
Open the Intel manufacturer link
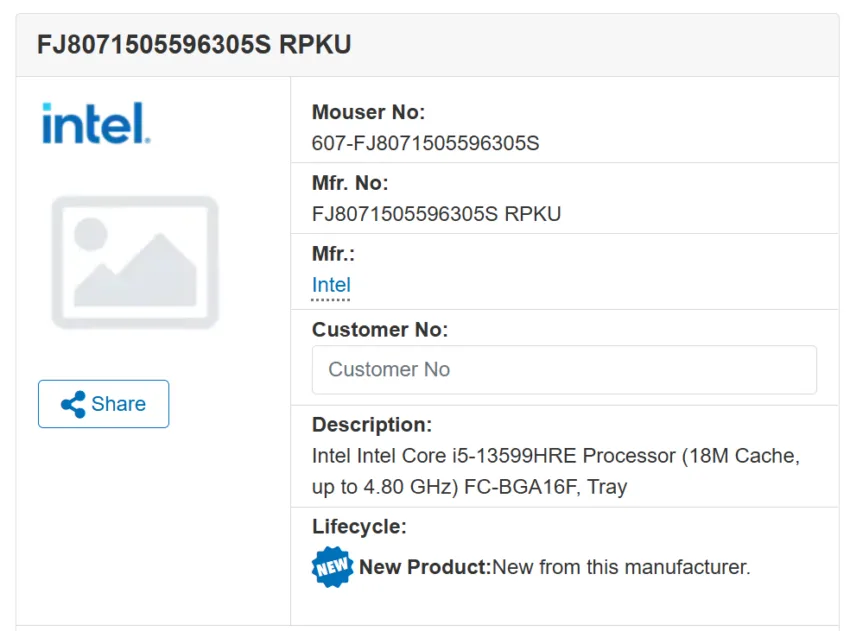tap(331, 285)
